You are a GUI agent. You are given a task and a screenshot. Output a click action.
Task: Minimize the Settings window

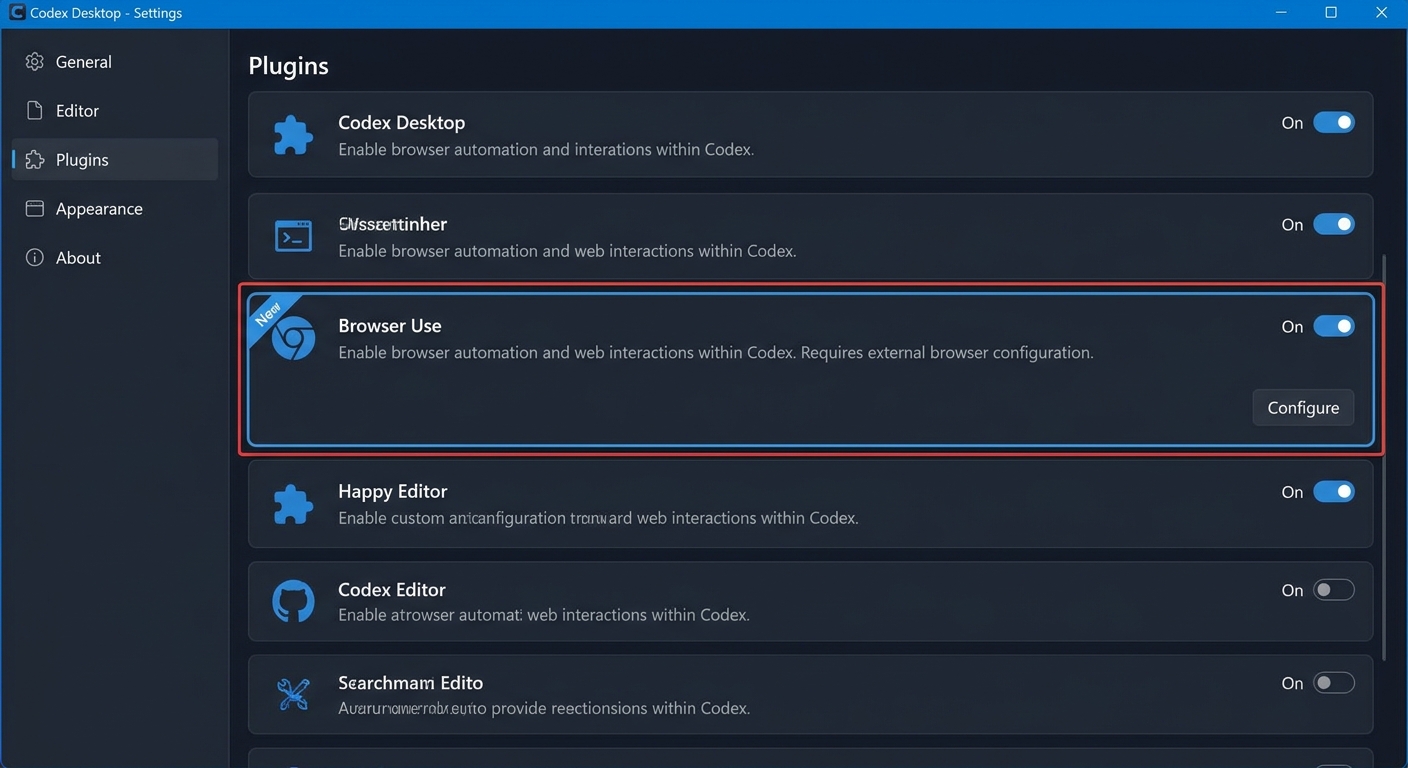[1283, 13]
